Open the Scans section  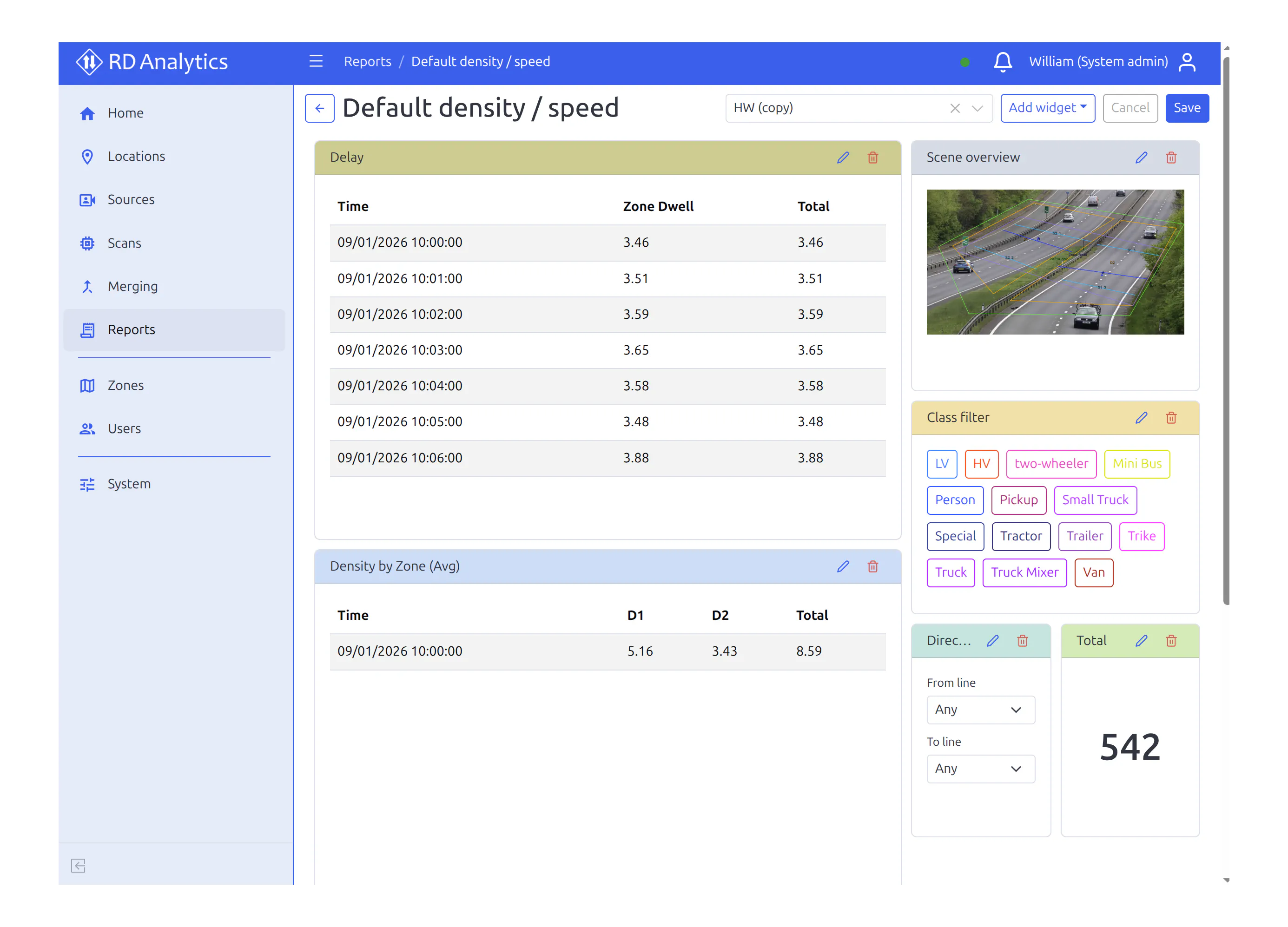point(174,243)
